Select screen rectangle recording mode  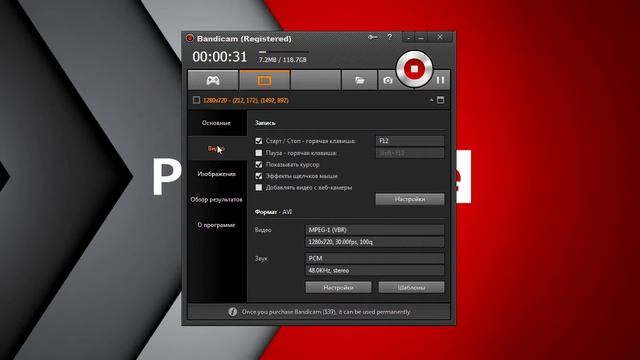click(x=264, y=80)
